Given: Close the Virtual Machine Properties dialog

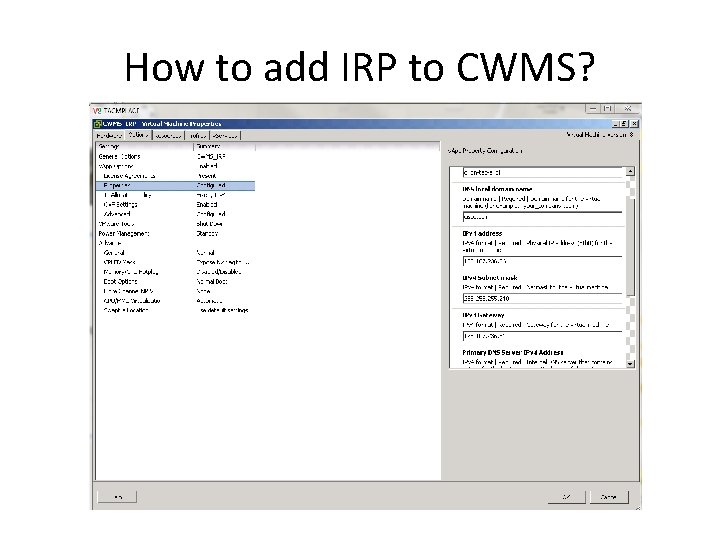Looking at the screenshot, I should tap(634, 124).
